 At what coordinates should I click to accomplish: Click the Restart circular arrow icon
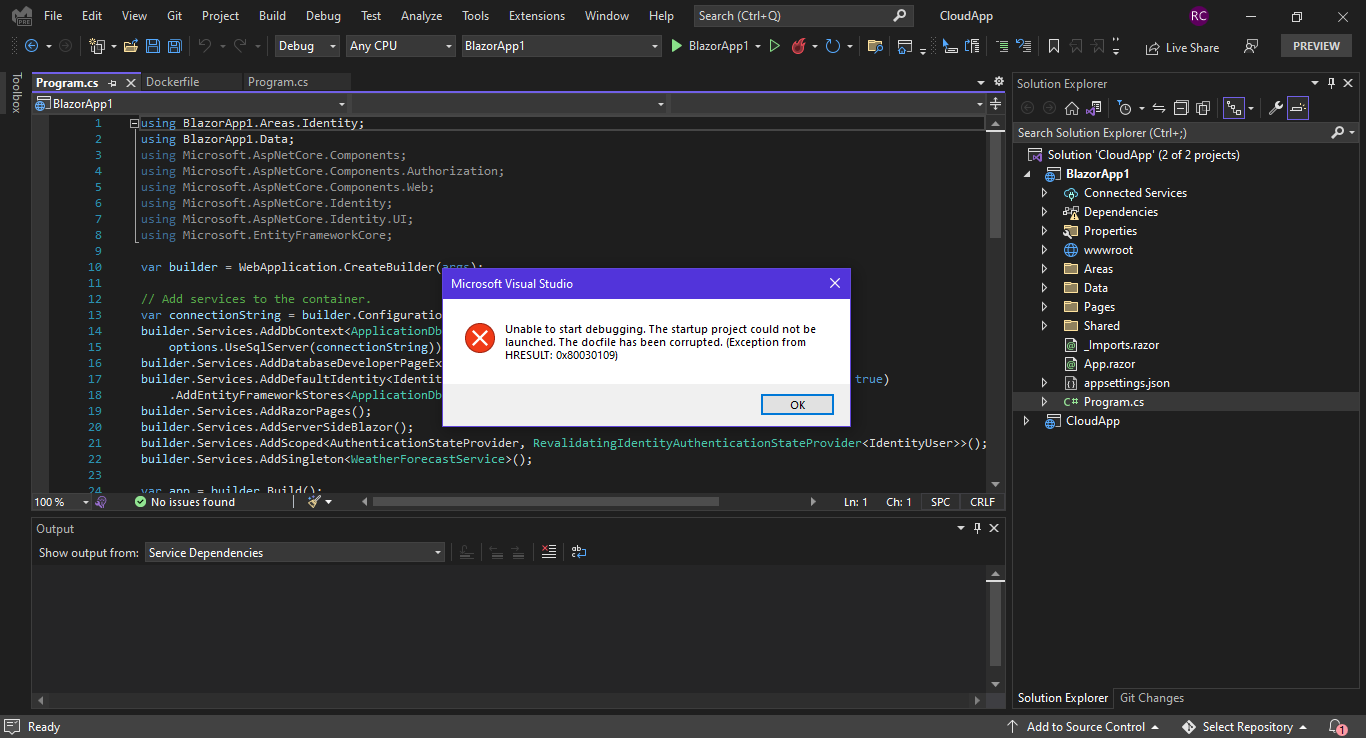832,46
